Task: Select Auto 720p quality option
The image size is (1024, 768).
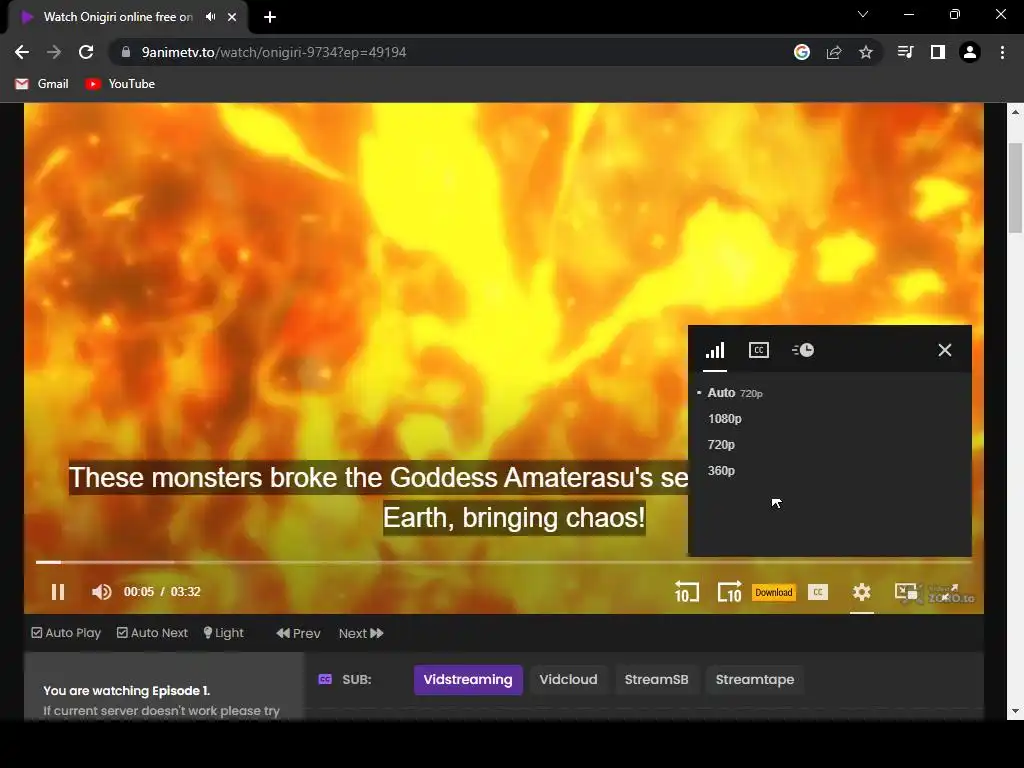Action: [x=735, y=393]
